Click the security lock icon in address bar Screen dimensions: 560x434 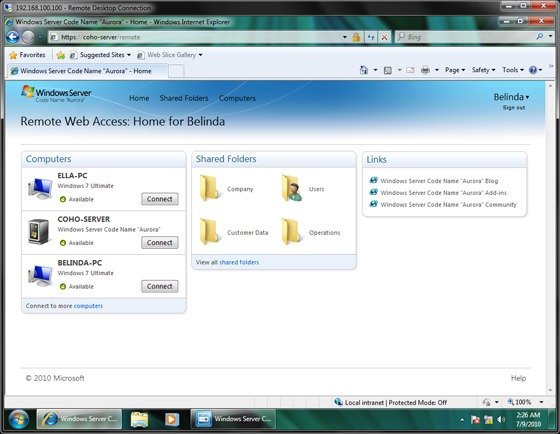pos(356,37)
